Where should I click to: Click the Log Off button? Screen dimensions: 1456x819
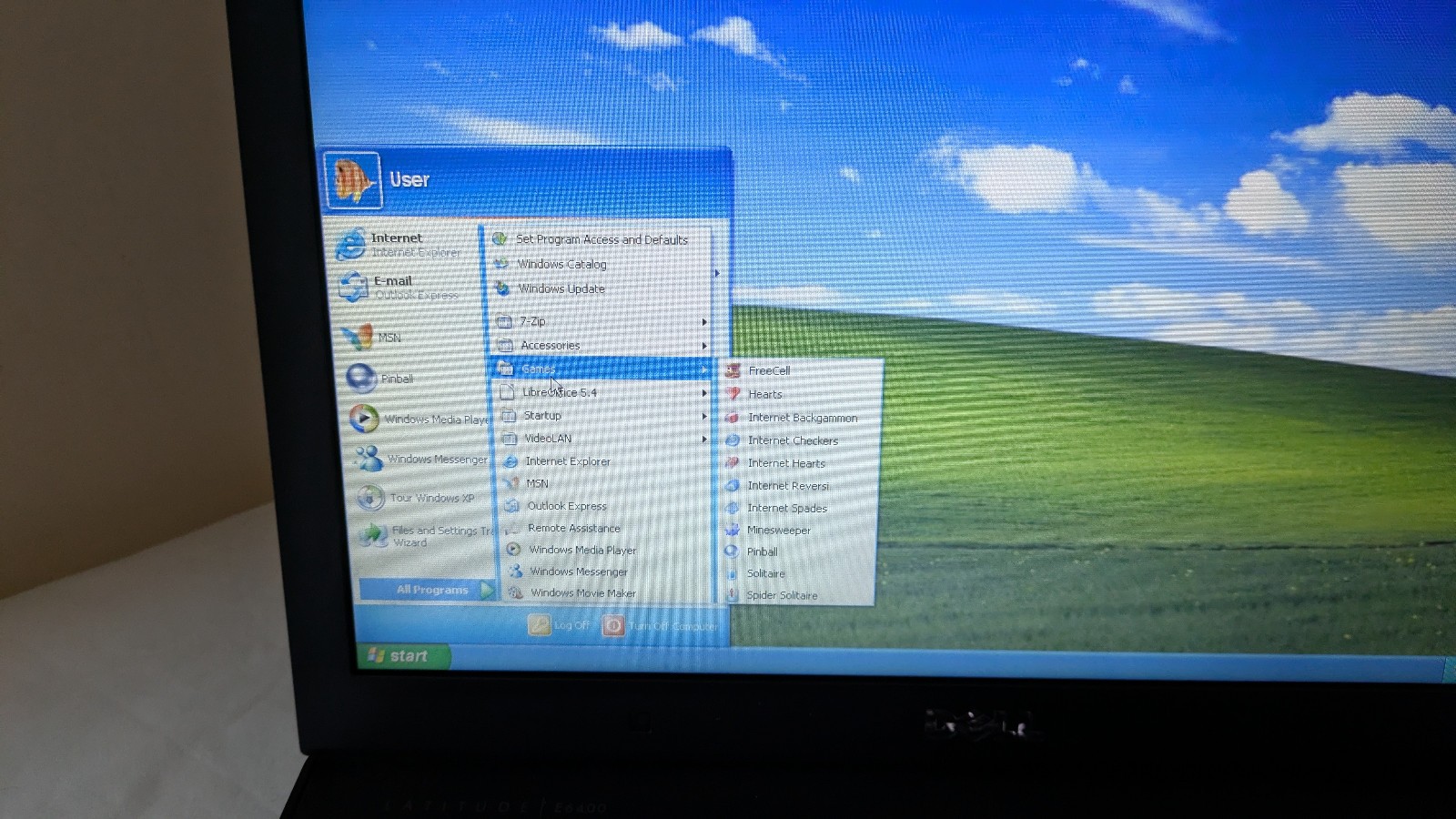coord(559,625)
